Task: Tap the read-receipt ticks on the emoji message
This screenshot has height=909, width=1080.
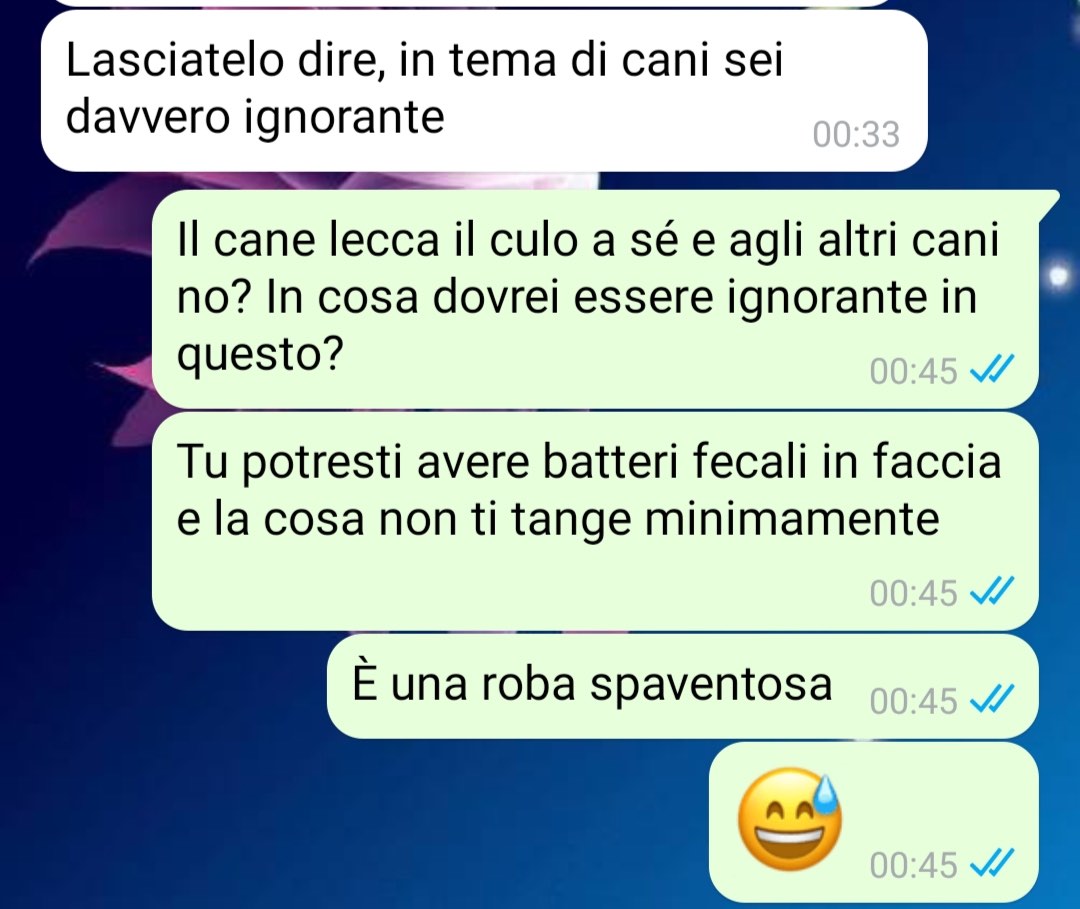Action: (x=991, y=864)
